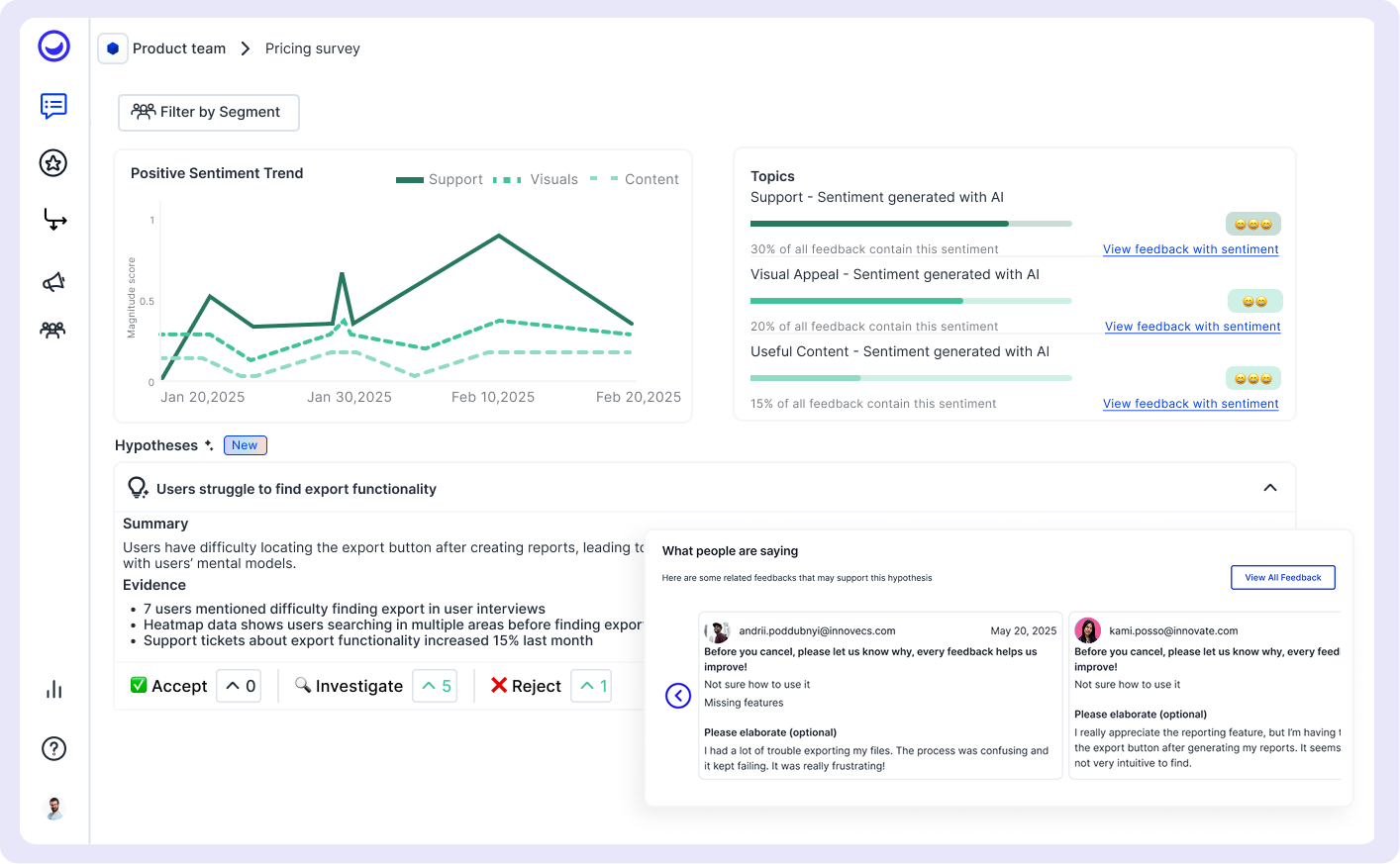This screenshot has width=1400, height=864.
Task: Open the feedback conversations panel
Action: point(53,106)
